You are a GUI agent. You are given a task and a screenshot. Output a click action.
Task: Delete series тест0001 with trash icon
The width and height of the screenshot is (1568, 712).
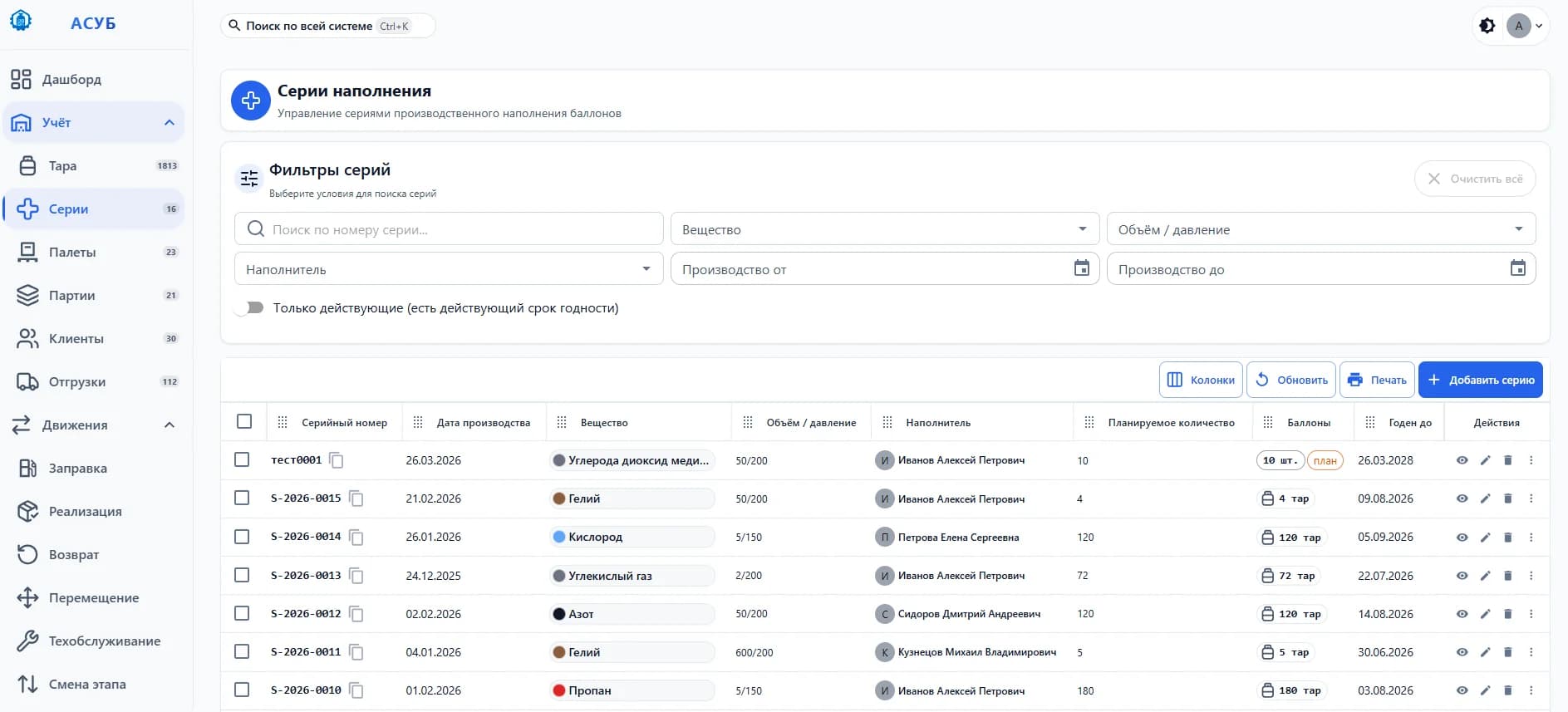[1507, 460]
